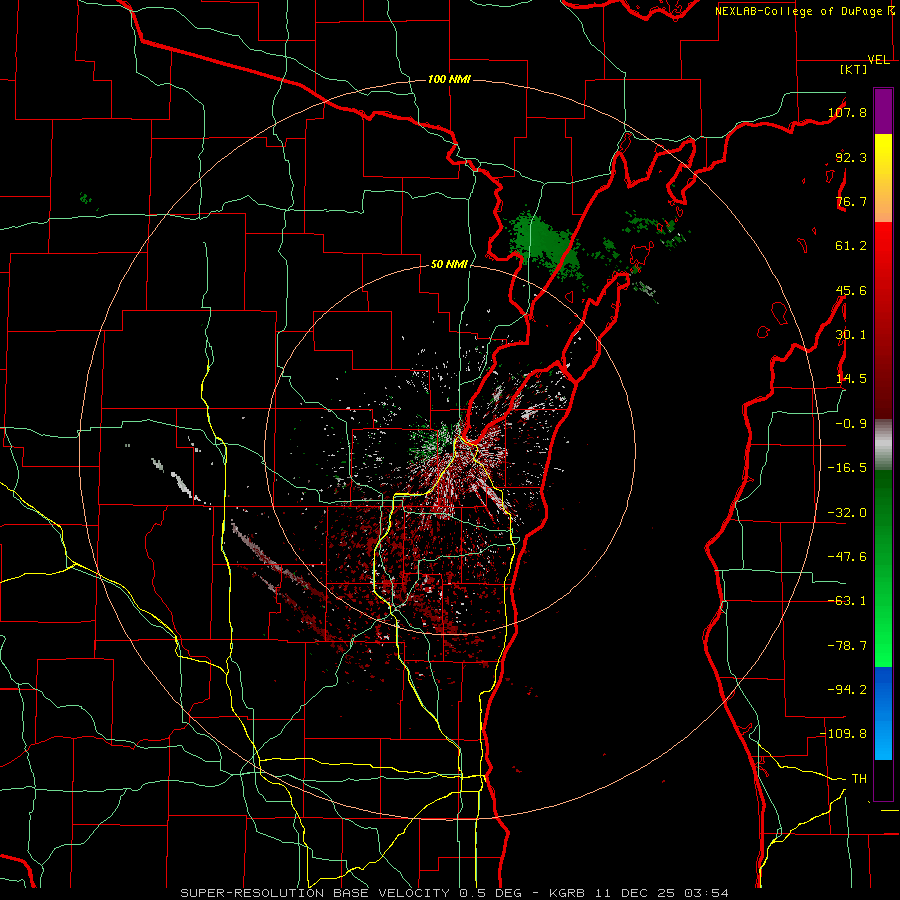
Task: Click the TH threshold label
Action: tap(859, 778)
